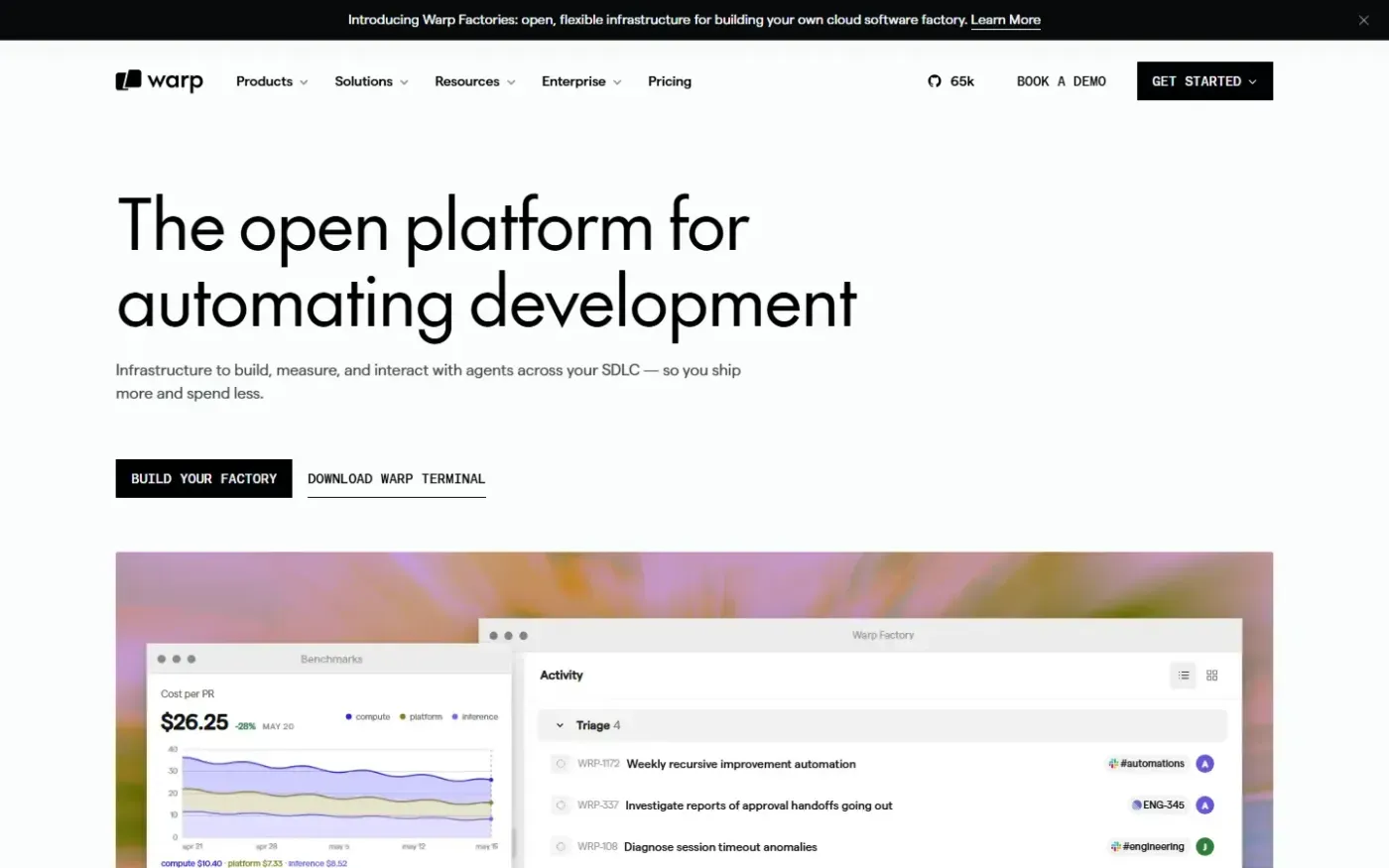The image size is (1389, 868).
Task: Follow the Learn More banner link
Action: [1005, 20]
